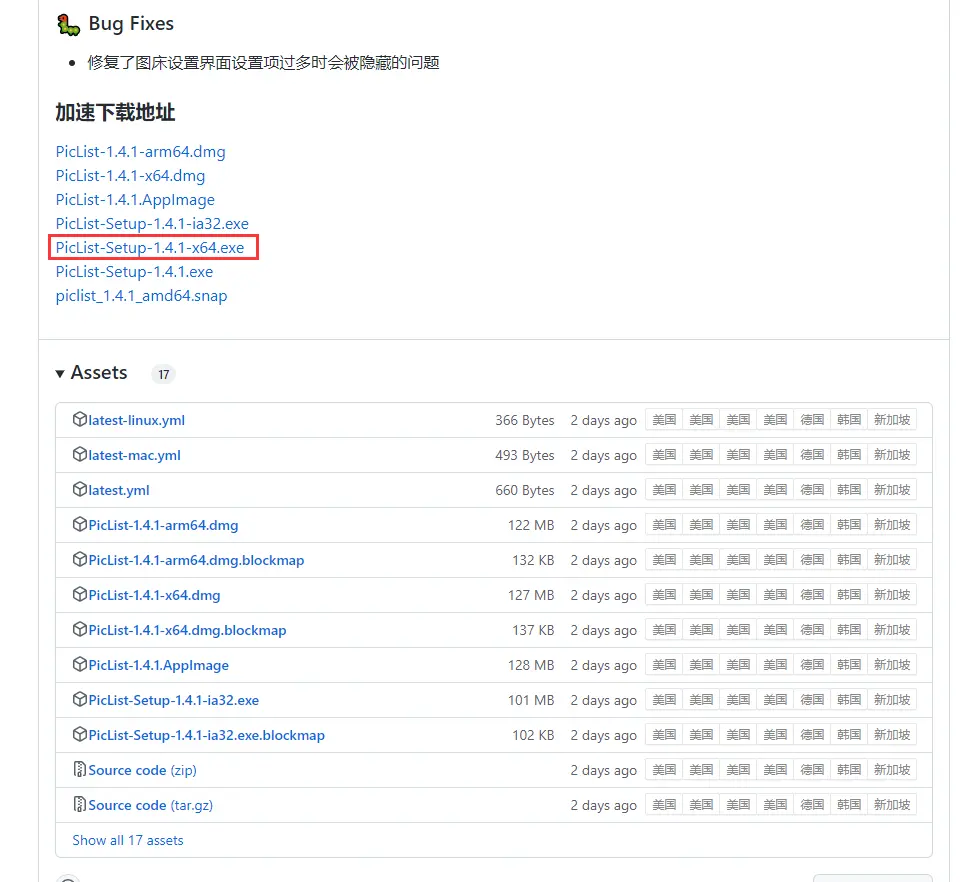This screenshot has width=966, height=882.
Task: Click the zip file icon beside Source code (zip)
Action: click(79, 769)
